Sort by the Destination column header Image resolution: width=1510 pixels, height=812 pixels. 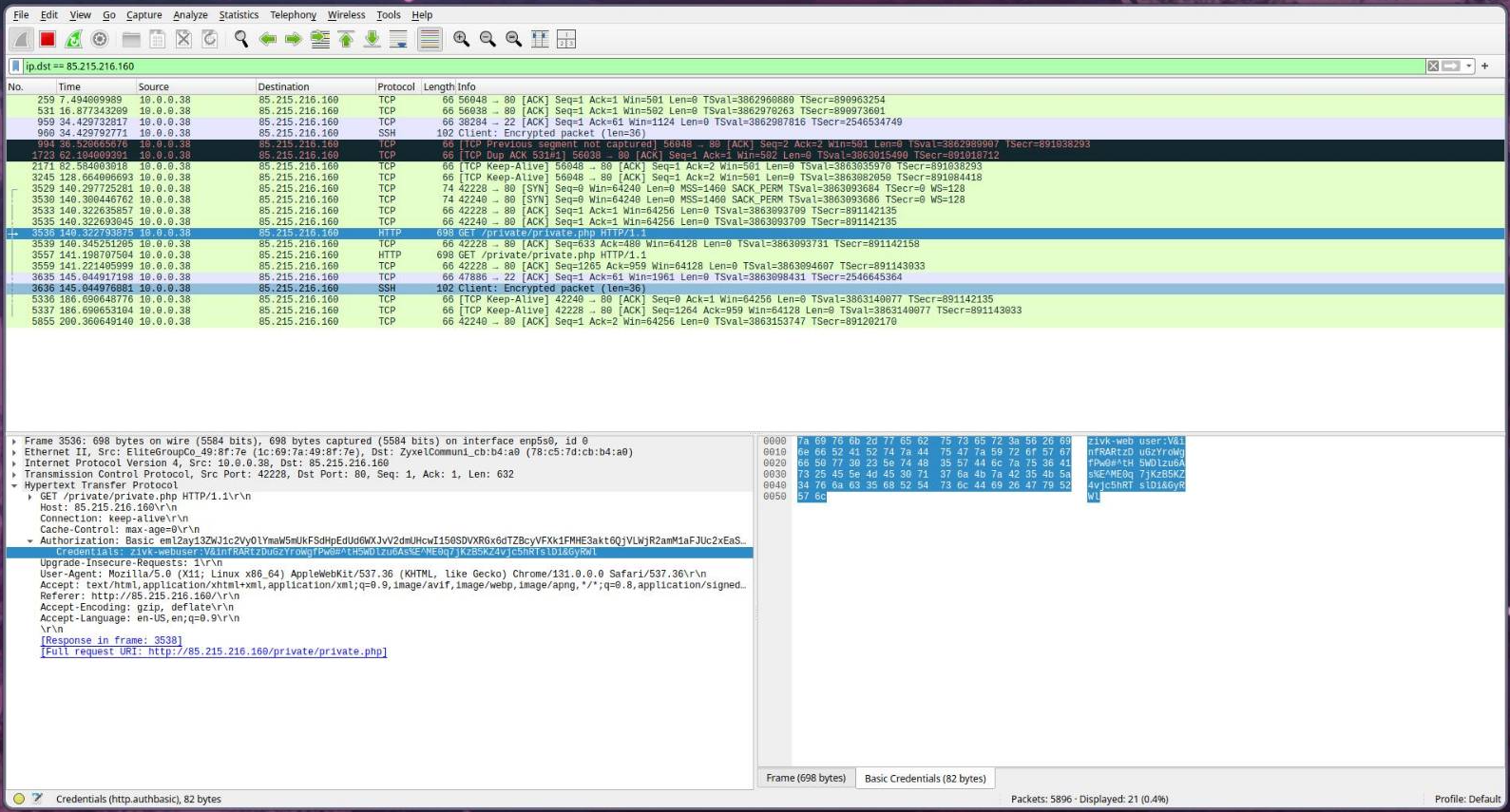click(x=314, y=86)
